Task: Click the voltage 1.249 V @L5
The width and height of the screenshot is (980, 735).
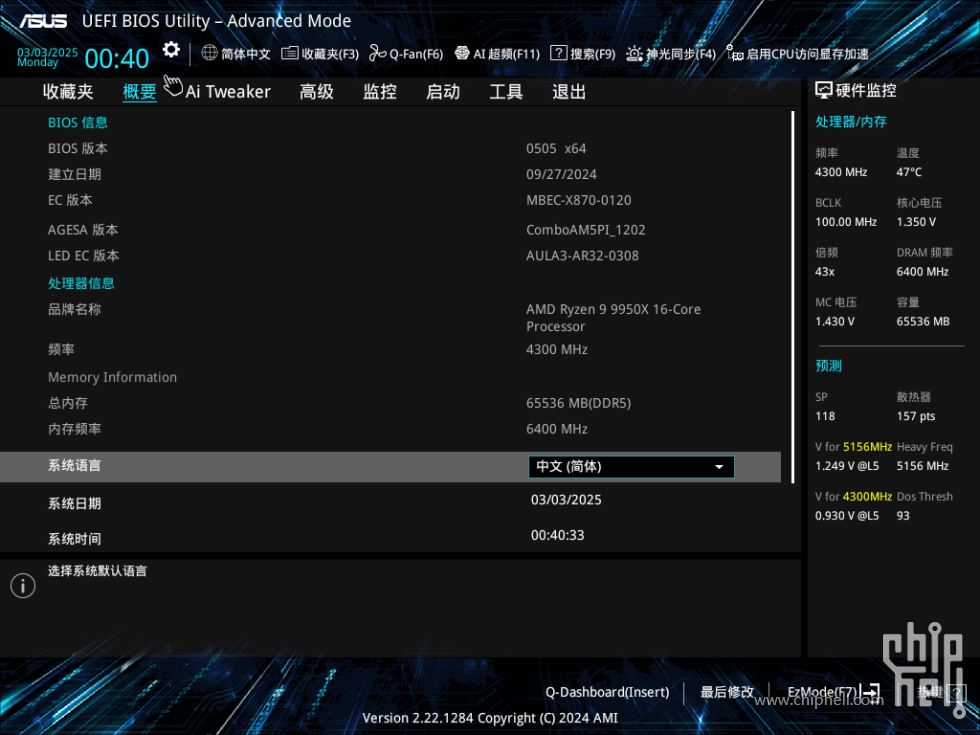Action: click(x=847, y=466)
